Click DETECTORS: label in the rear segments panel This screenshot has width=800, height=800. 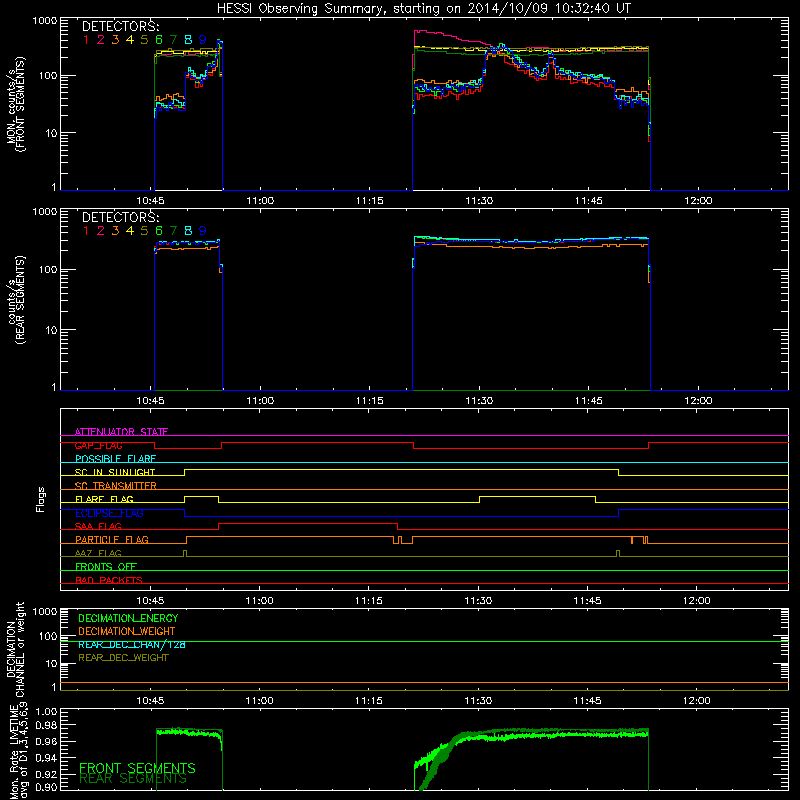click(x=120, y=217)
